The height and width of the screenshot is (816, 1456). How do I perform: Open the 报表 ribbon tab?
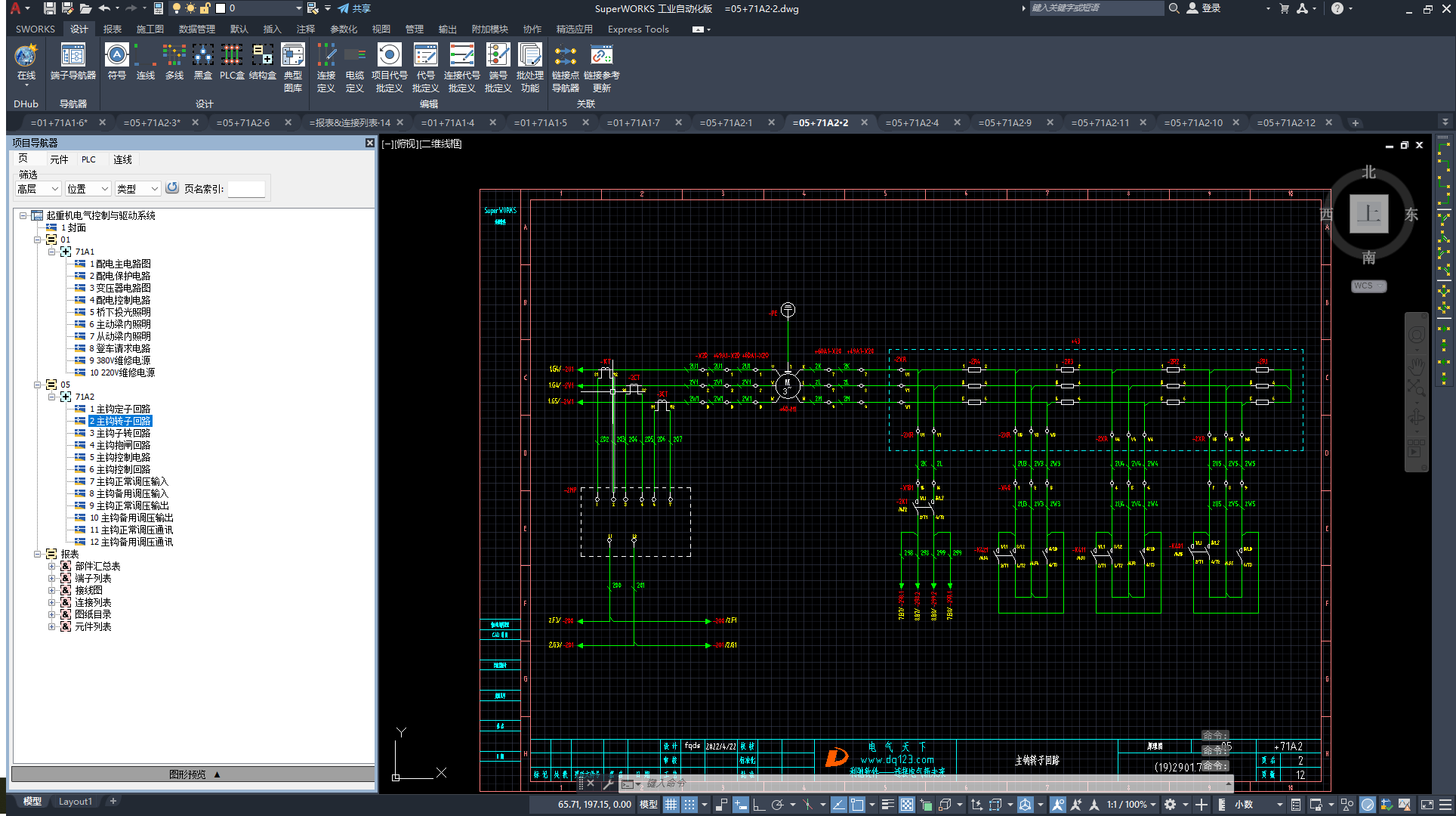pos(113,29)
